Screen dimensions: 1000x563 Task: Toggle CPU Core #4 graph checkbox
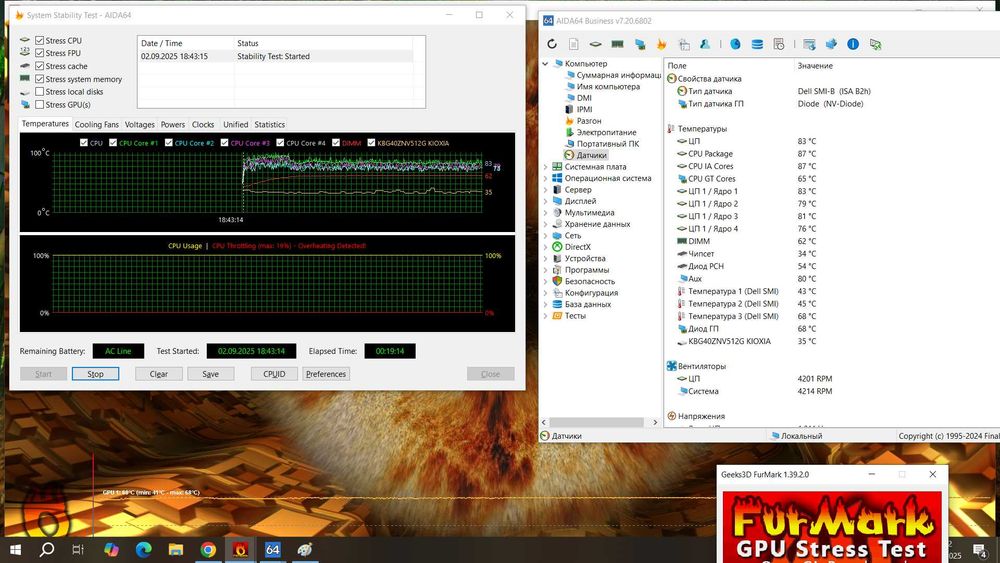pos(280,143)
